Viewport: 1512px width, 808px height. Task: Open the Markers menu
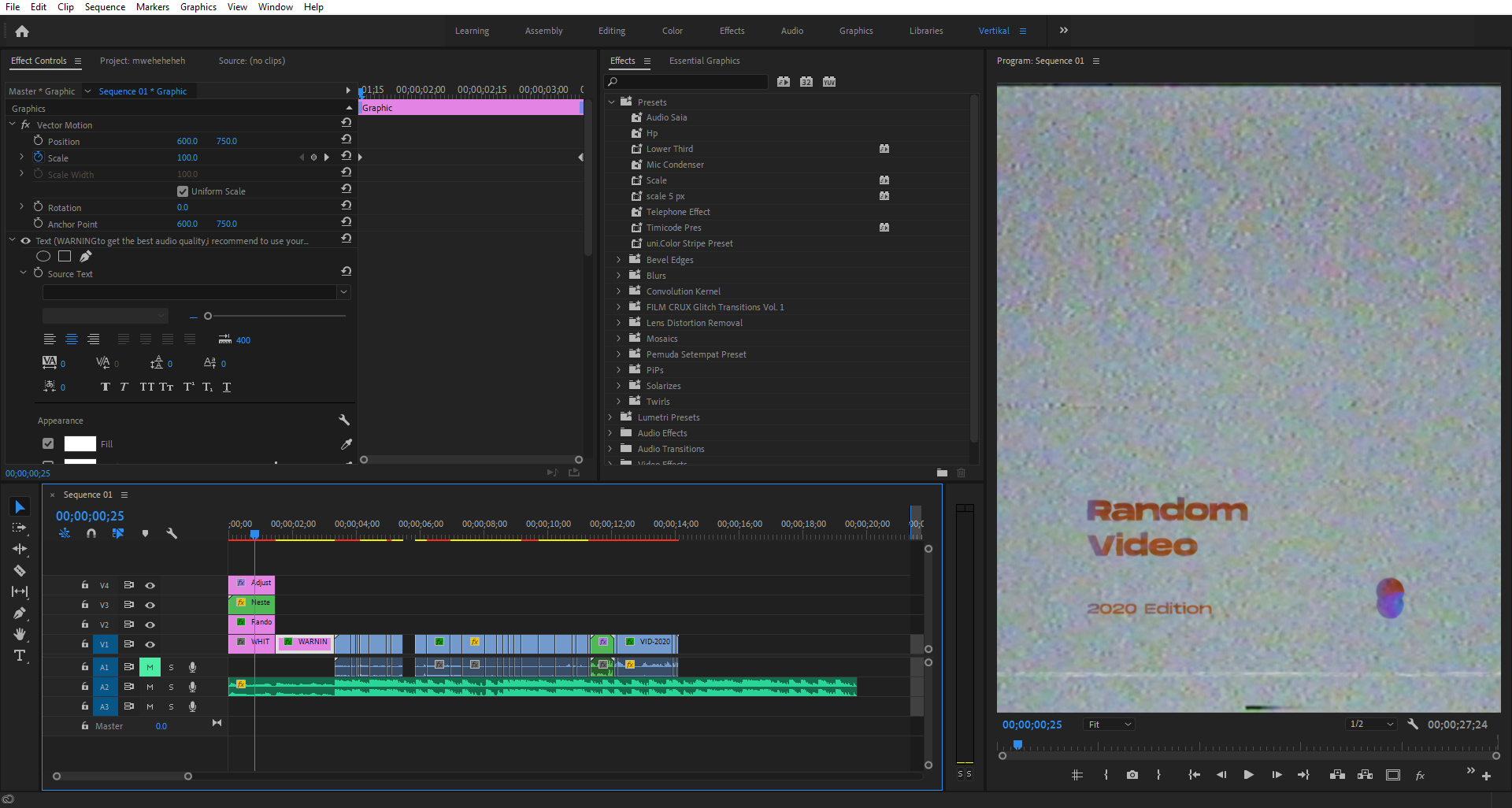pos(153,7)
